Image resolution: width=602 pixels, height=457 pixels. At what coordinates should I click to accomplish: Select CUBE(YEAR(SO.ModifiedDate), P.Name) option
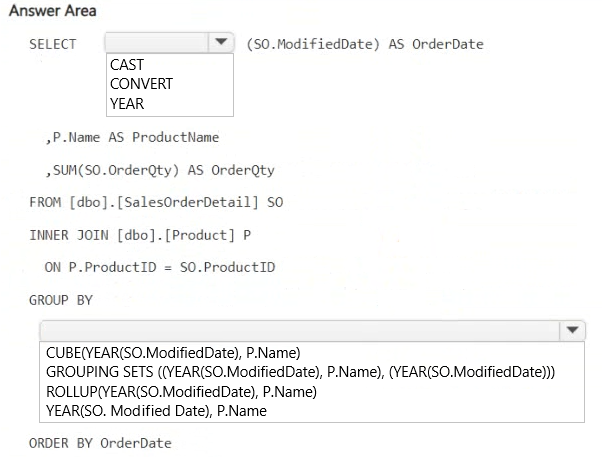173,353
